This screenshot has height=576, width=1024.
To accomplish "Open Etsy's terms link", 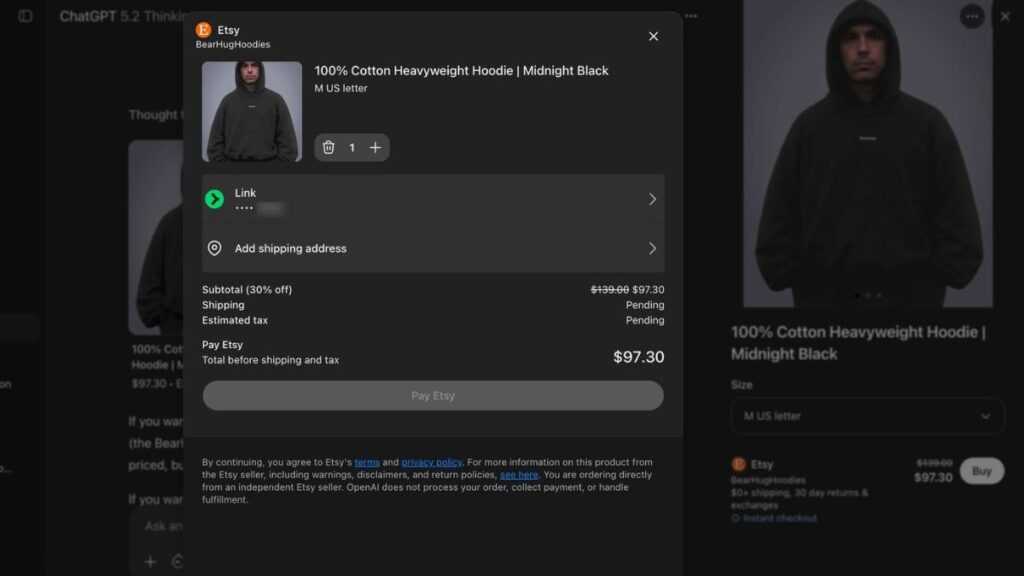I will point(367,462).
